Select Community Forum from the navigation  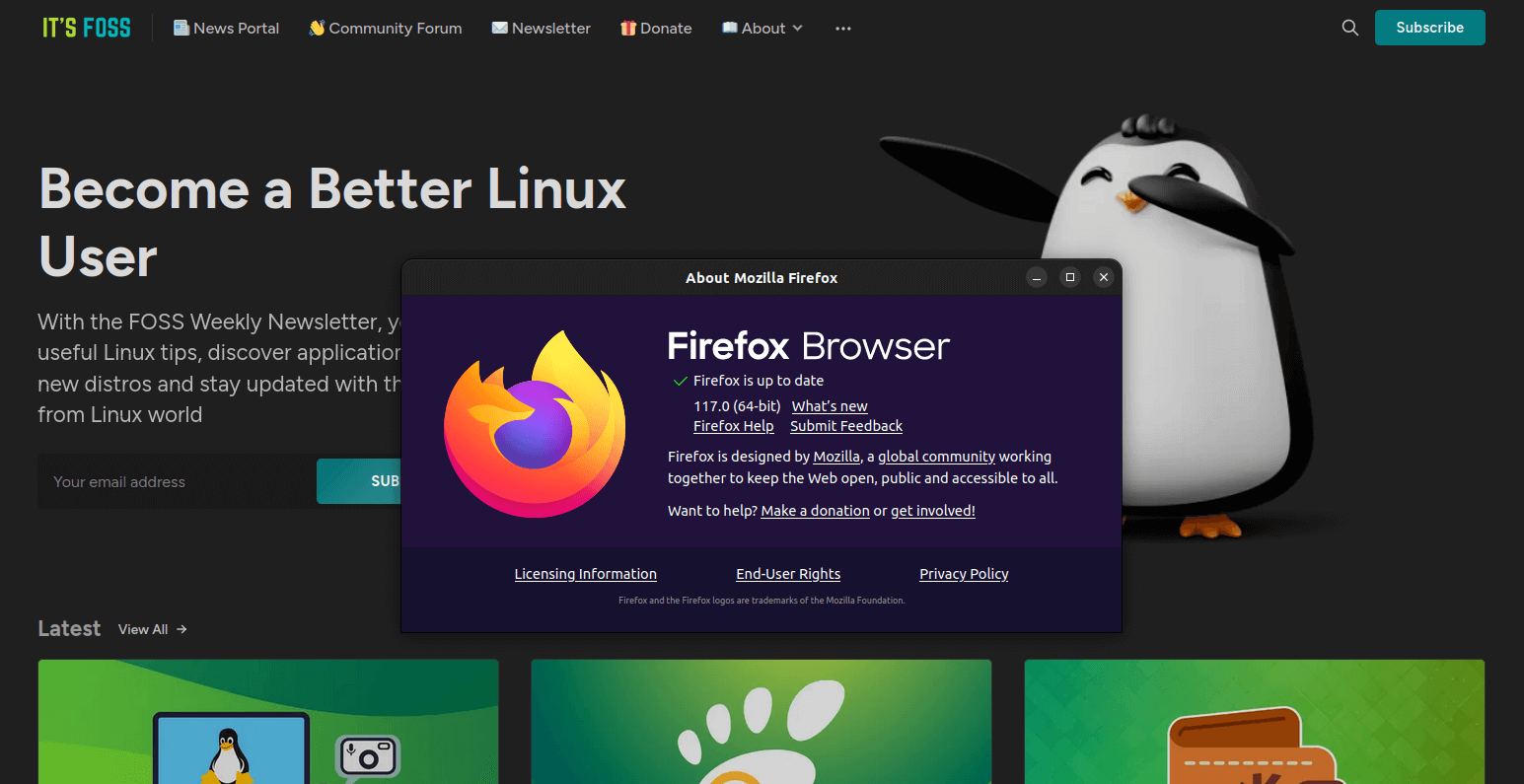pyautogui.click(x=393, y=28)
